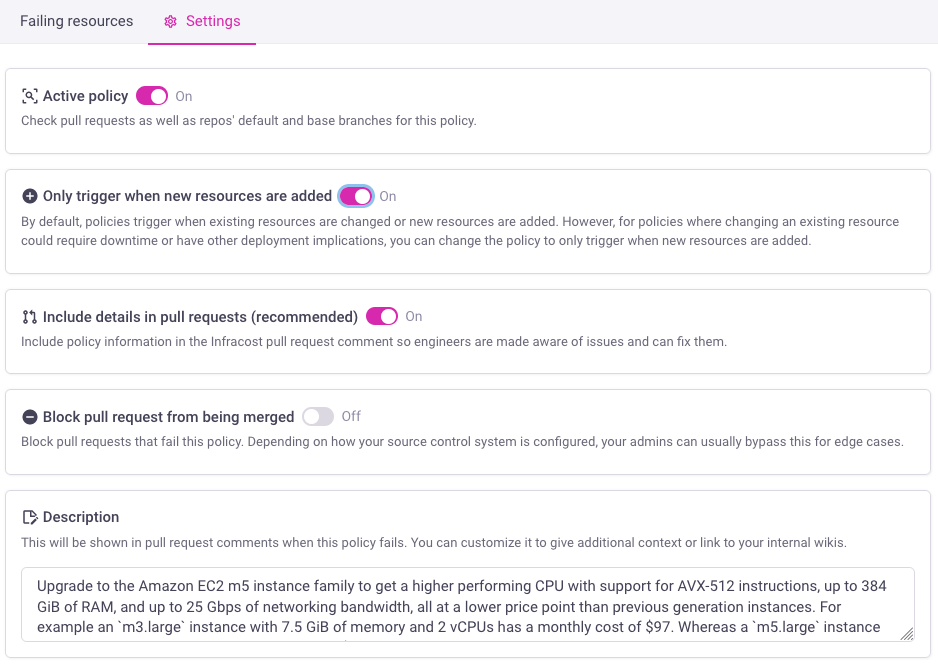Click 'By default, policies trigger when existing resources' text
The height and width of the screenshot is (668, 938).
tap(460, 231)
